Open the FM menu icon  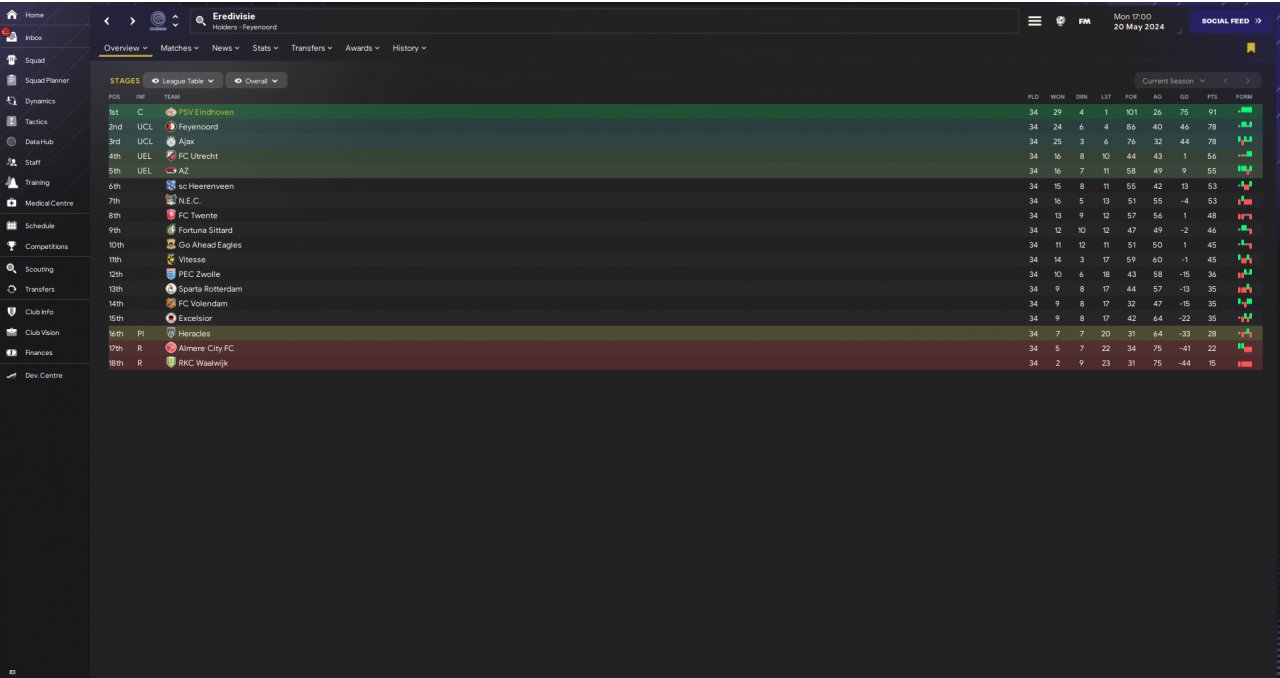tap(1084, 21)
